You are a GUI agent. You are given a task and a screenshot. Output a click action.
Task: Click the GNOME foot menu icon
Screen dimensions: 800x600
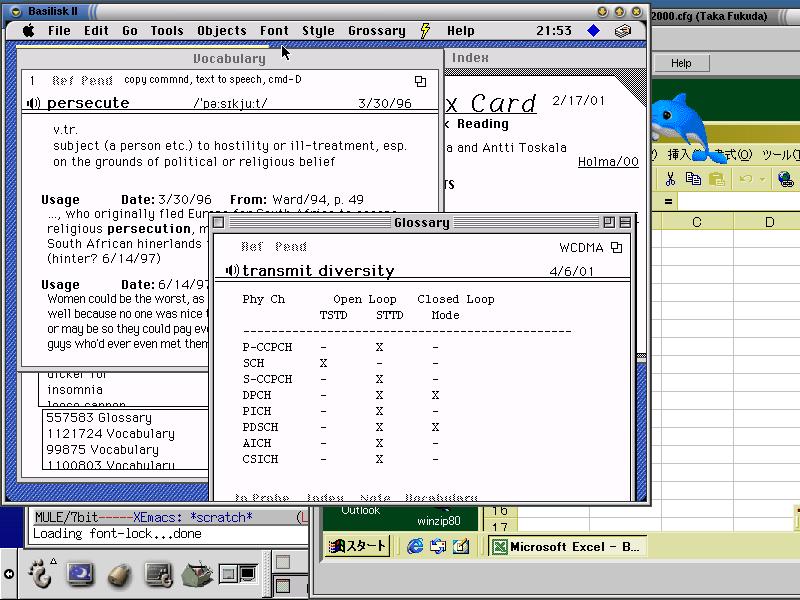pyautogui.click(x=40, y=574)
